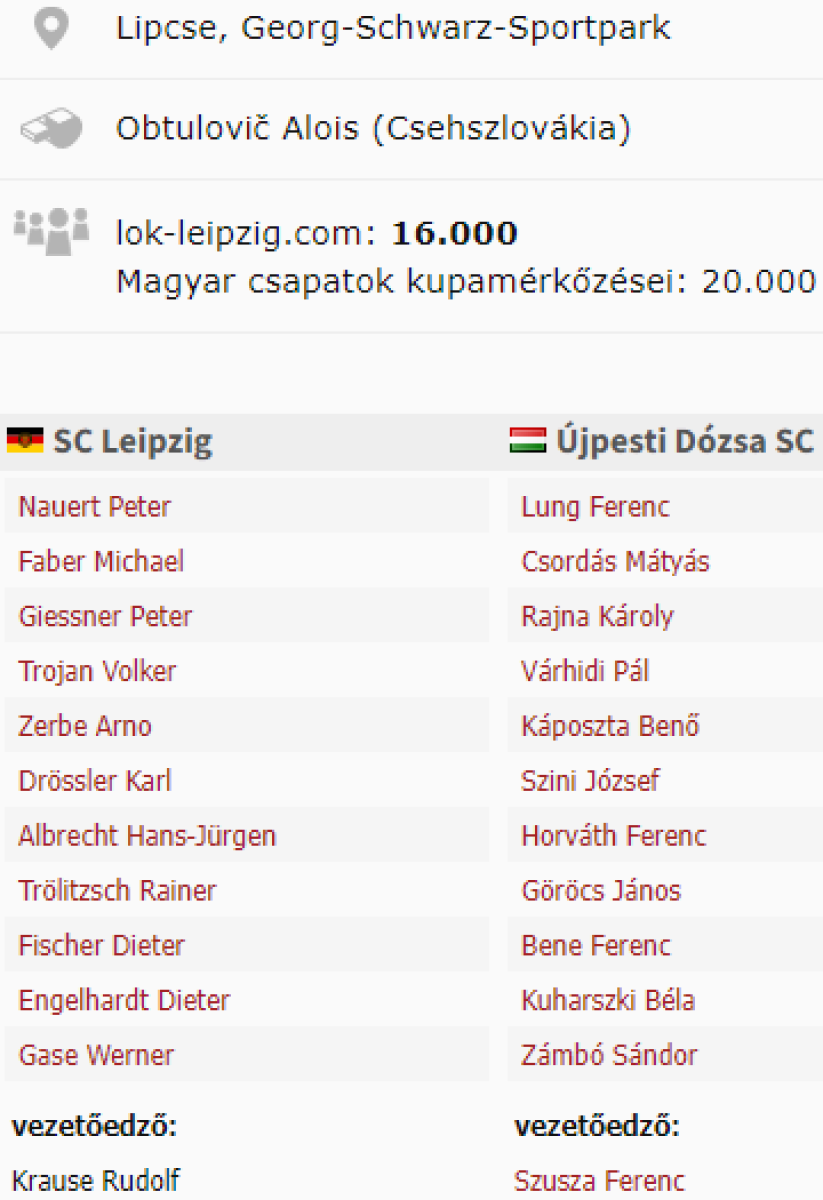823x1200 pixels.
Task: Click the location pin icon
Action: (x=51, y=29)
